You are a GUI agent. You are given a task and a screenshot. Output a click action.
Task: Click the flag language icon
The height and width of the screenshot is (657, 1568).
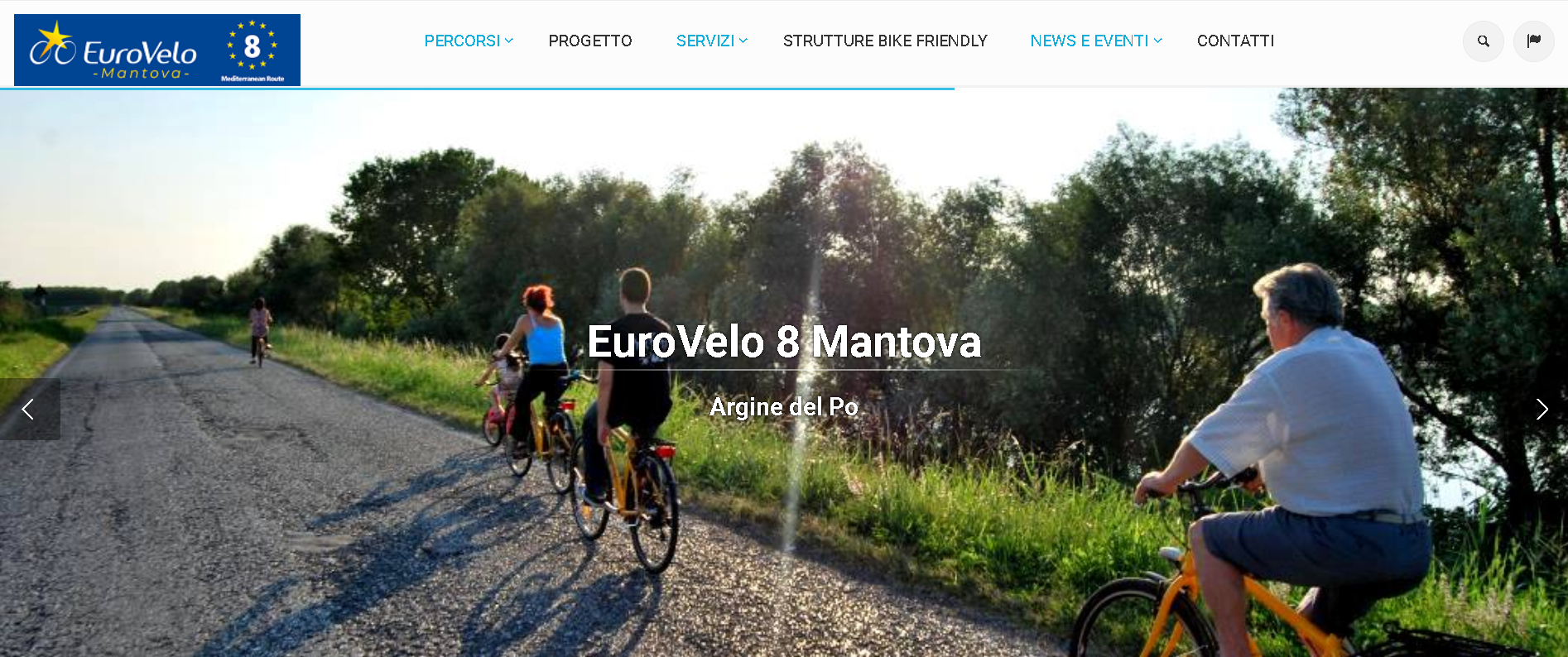click(1533, 41)
